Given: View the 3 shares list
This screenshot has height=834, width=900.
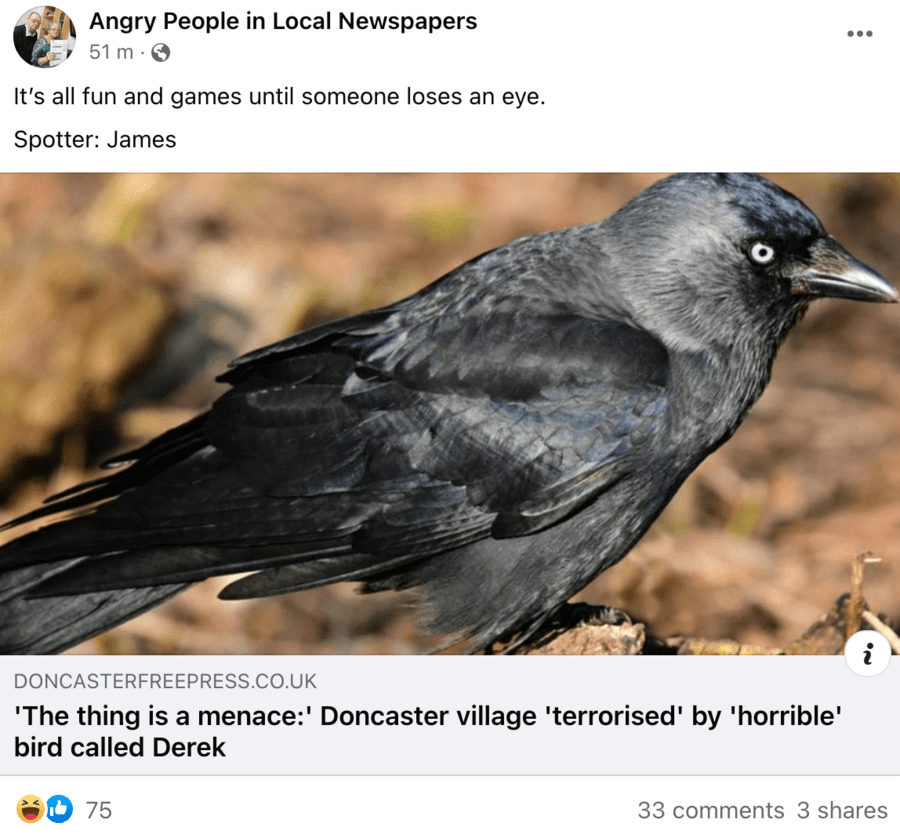Looking at the screenshot, I should pos(841,810).
